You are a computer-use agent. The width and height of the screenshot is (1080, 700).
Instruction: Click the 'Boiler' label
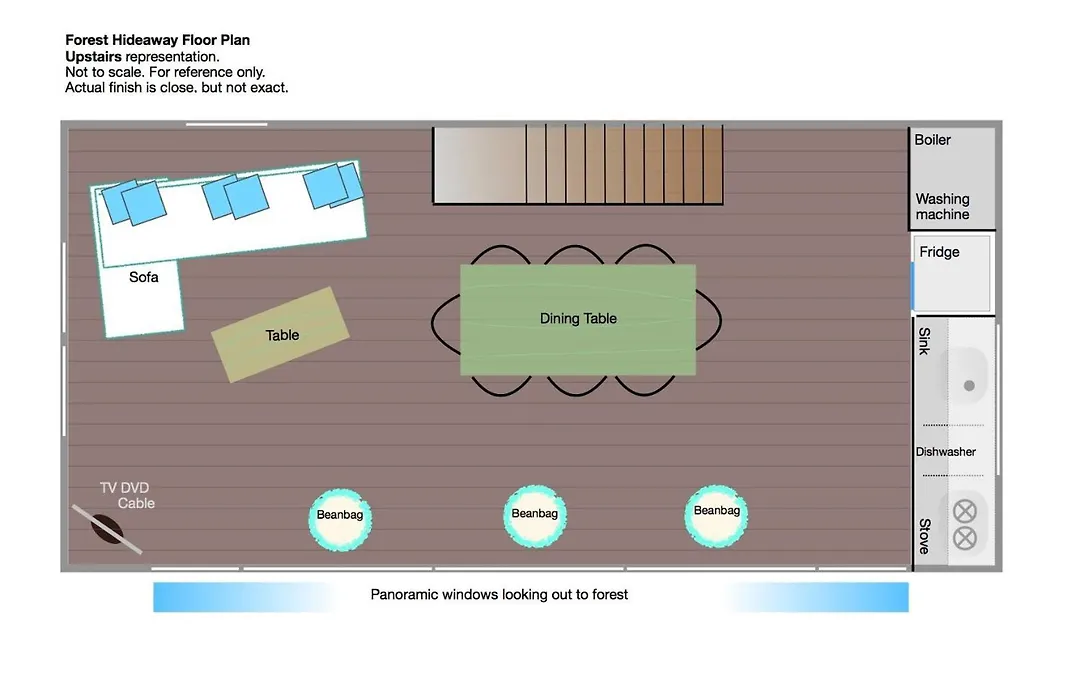point(932,140)
